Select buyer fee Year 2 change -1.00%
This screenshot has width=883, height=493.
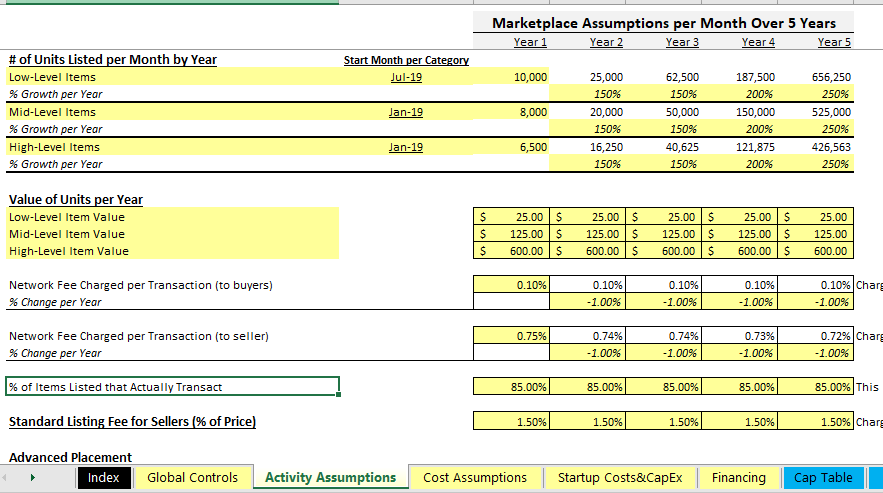click(x=587, y=302)
